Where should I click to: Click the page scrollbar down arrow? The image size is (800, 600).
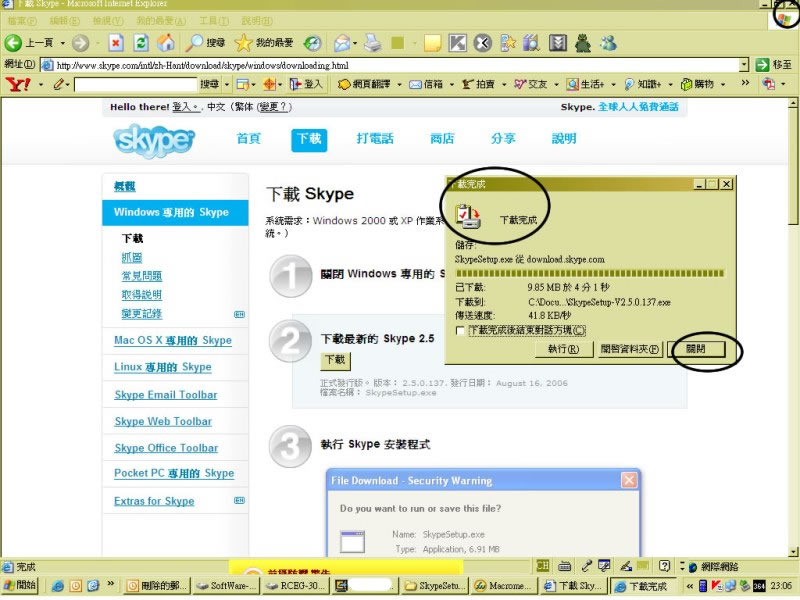(793, 551)
